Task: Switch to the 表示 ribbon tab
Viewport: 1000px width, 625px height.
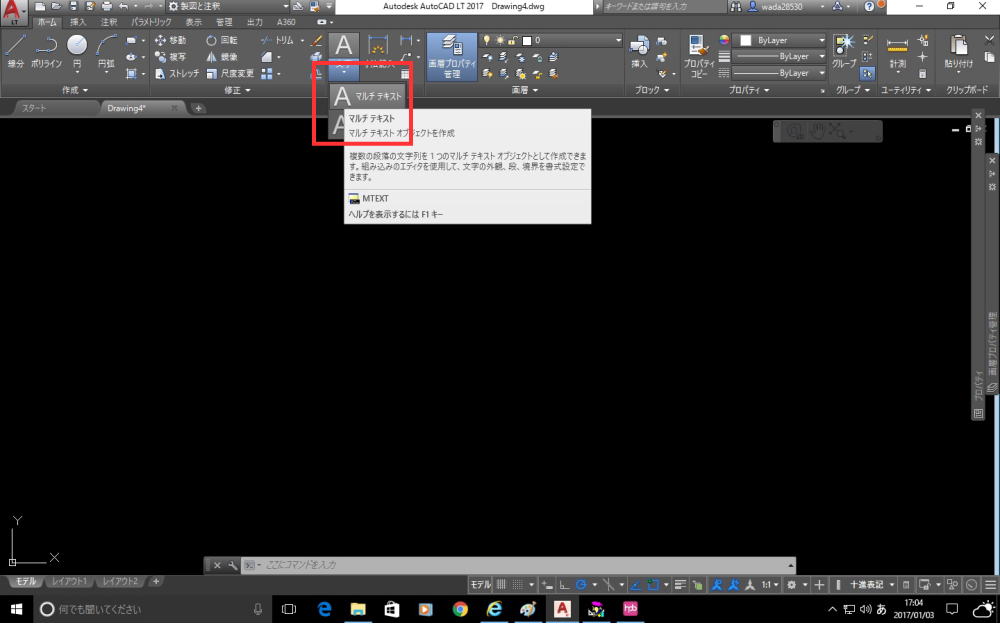Action: [x=193, y=22]
